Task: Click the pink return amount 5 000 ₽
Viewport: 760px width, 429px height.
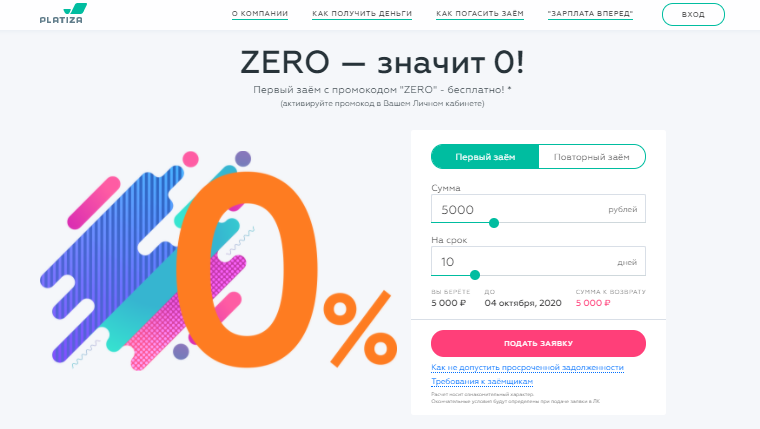Action: [x=593, y=303]
